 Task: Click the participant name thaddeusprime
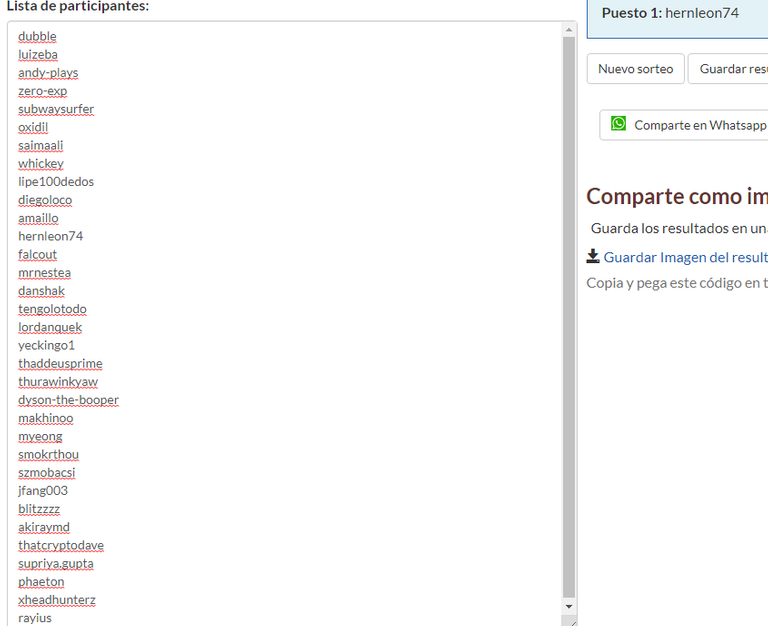60,363
